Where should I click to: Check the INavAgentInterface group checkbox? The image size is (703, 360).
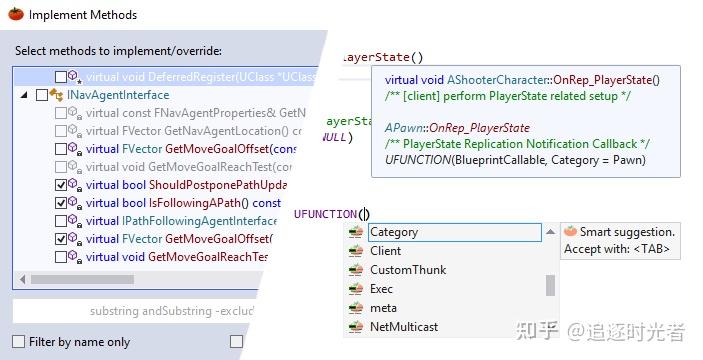click(x=42, y=95)
